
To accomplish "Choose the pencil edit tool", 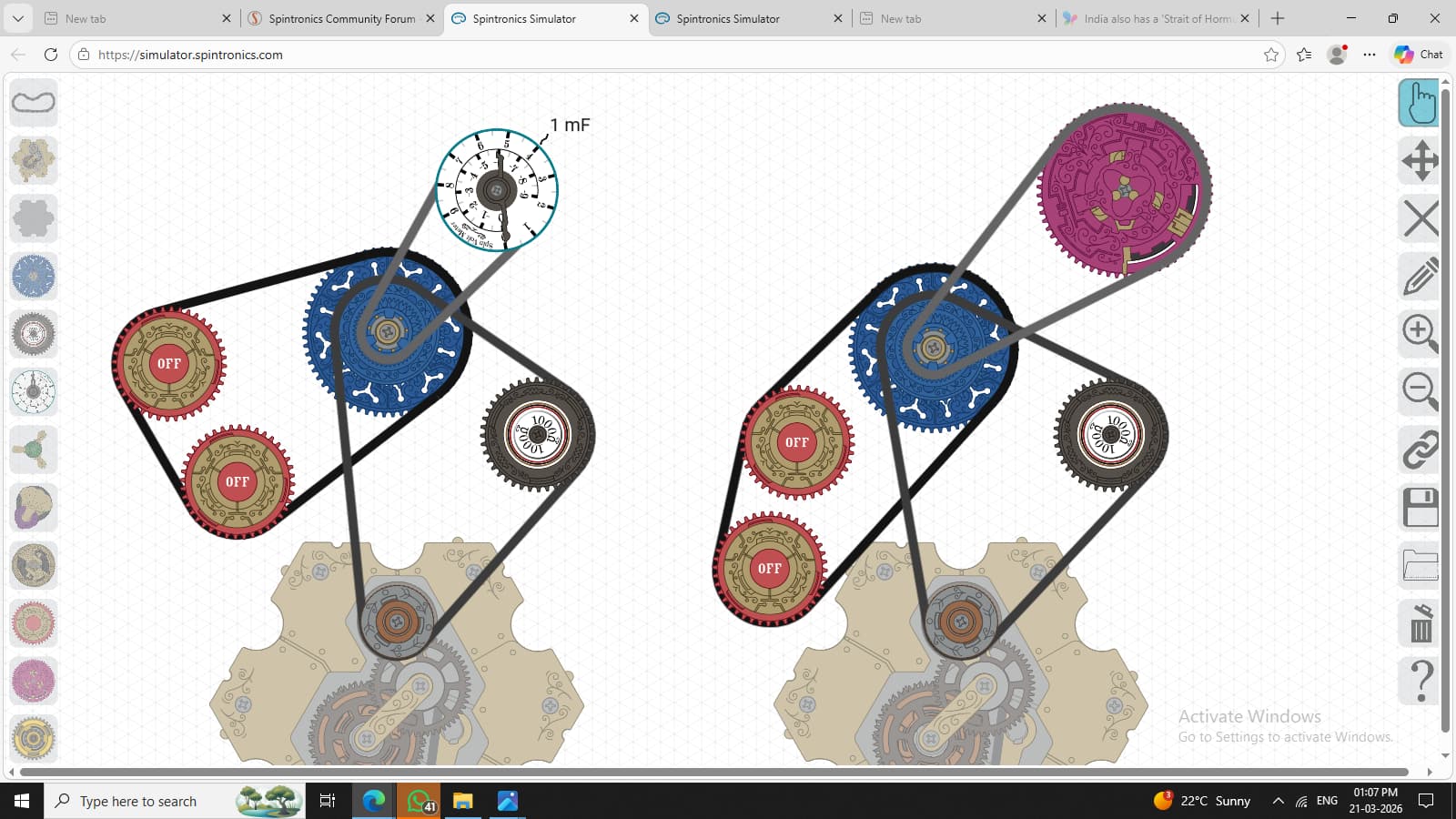I will tap(1419, 277).
